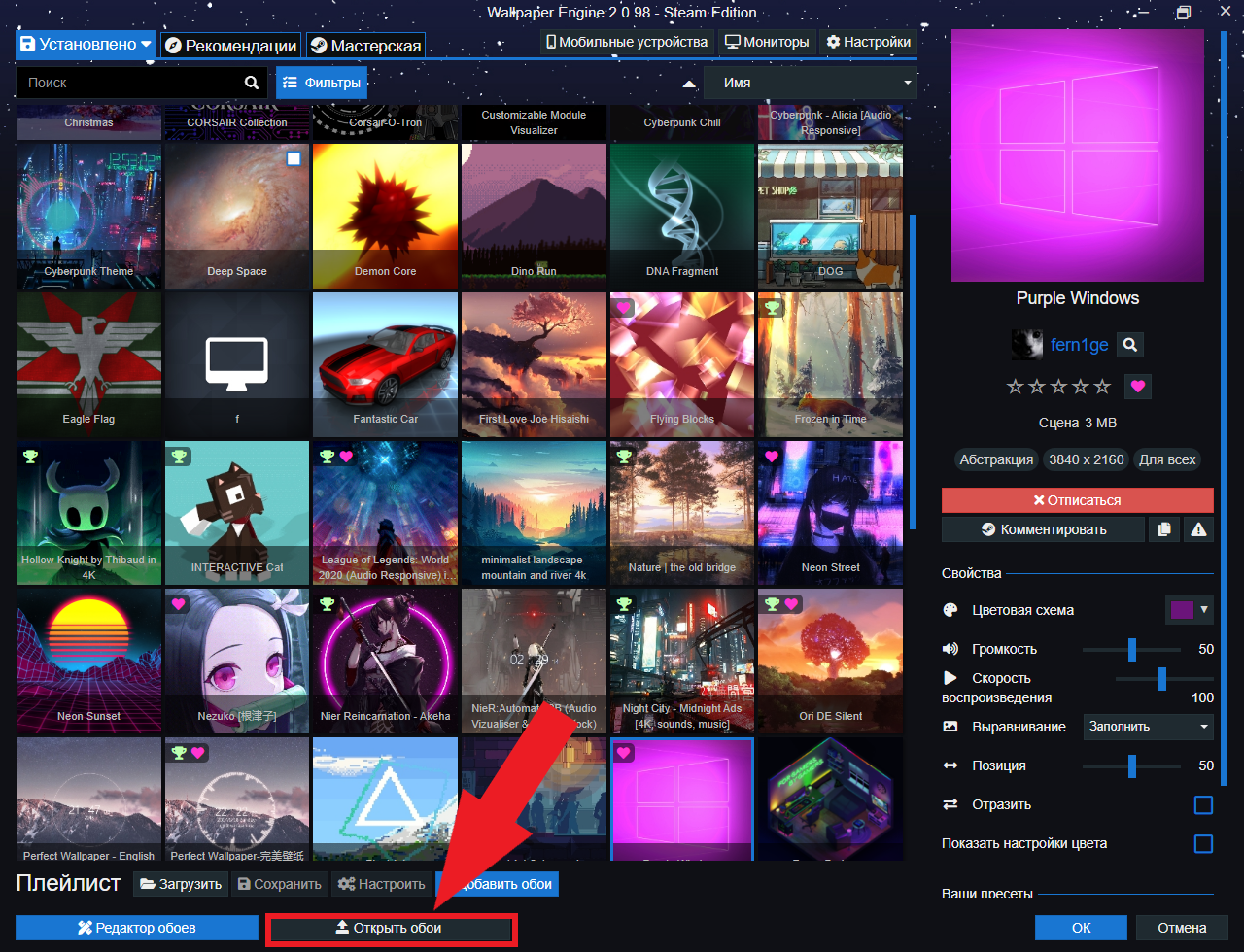Click the copy icon next to Комментировать

click(x=1163, y=529)
